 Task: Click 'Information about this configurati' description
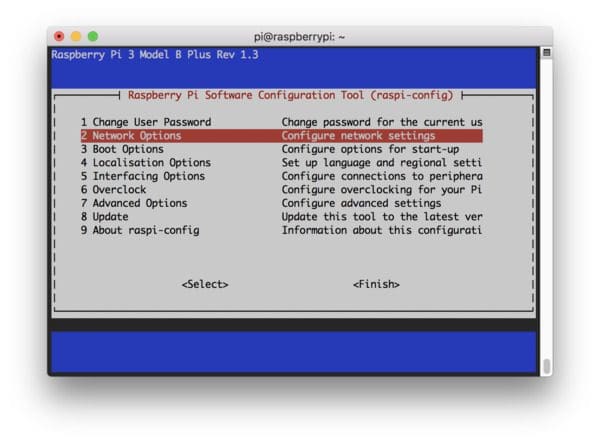(x=382, y=230)
